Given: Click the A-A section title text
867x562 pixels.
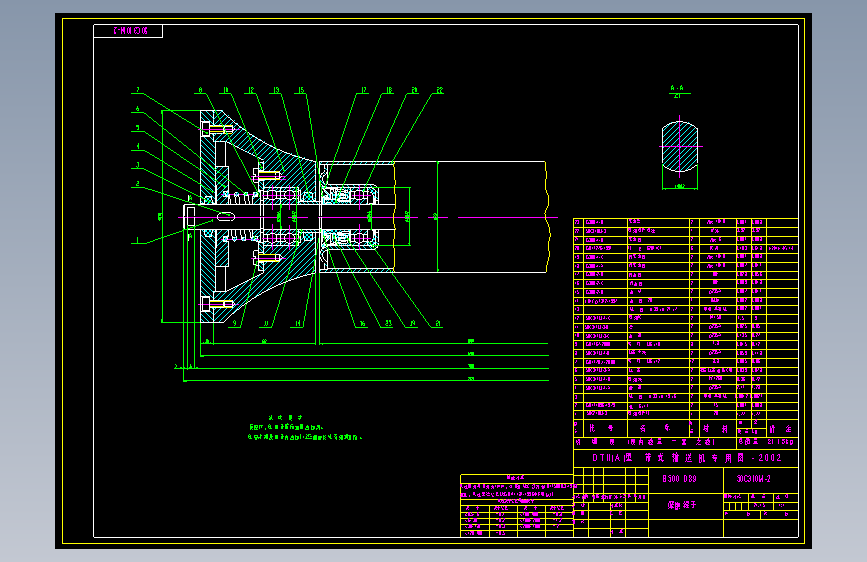Looking at the screenshot, I should pyautogui.click(x=677, y=88).
